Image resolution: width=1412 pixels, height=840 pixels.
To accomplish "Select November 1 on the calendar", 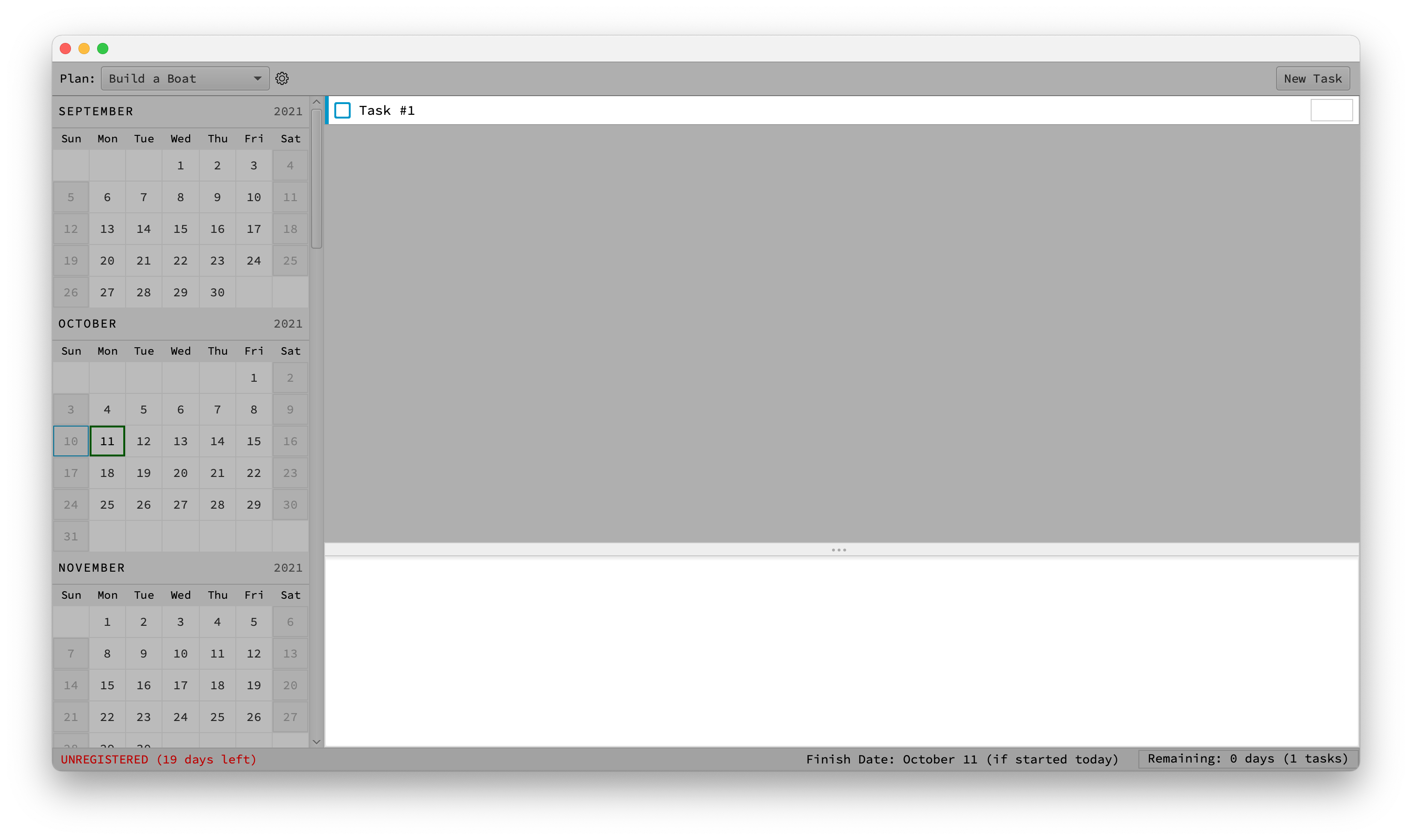I will 107,621.
